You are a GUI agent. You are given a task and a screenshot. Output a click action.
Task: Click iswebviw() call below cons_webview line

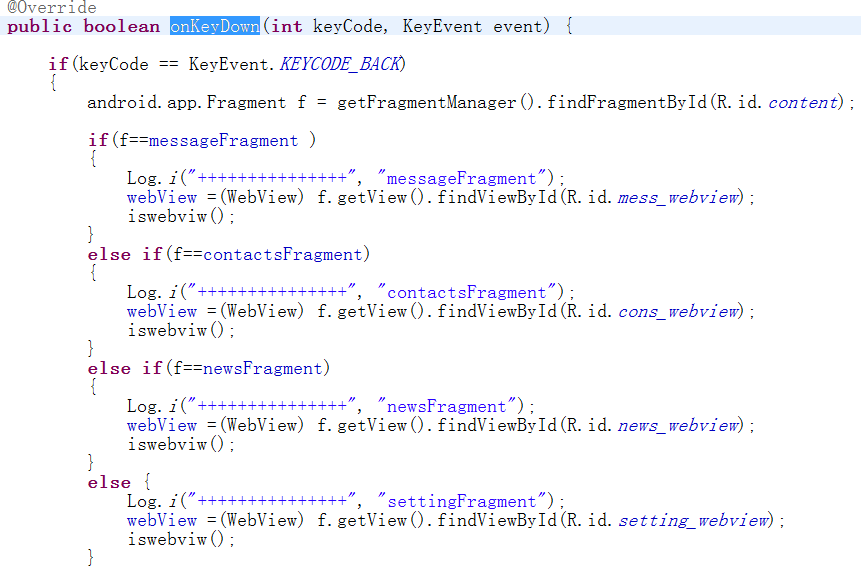[176, 330]
